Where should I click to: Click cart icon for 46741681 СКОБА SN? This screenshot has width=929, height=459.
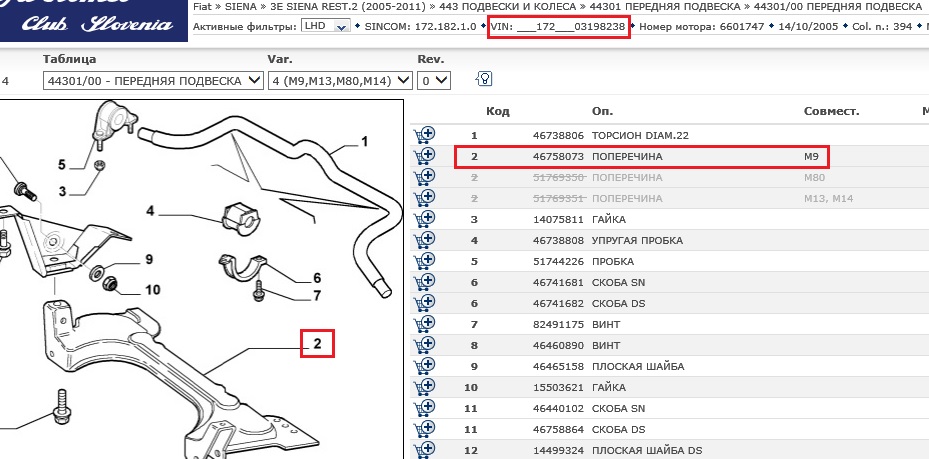[423, 282]
